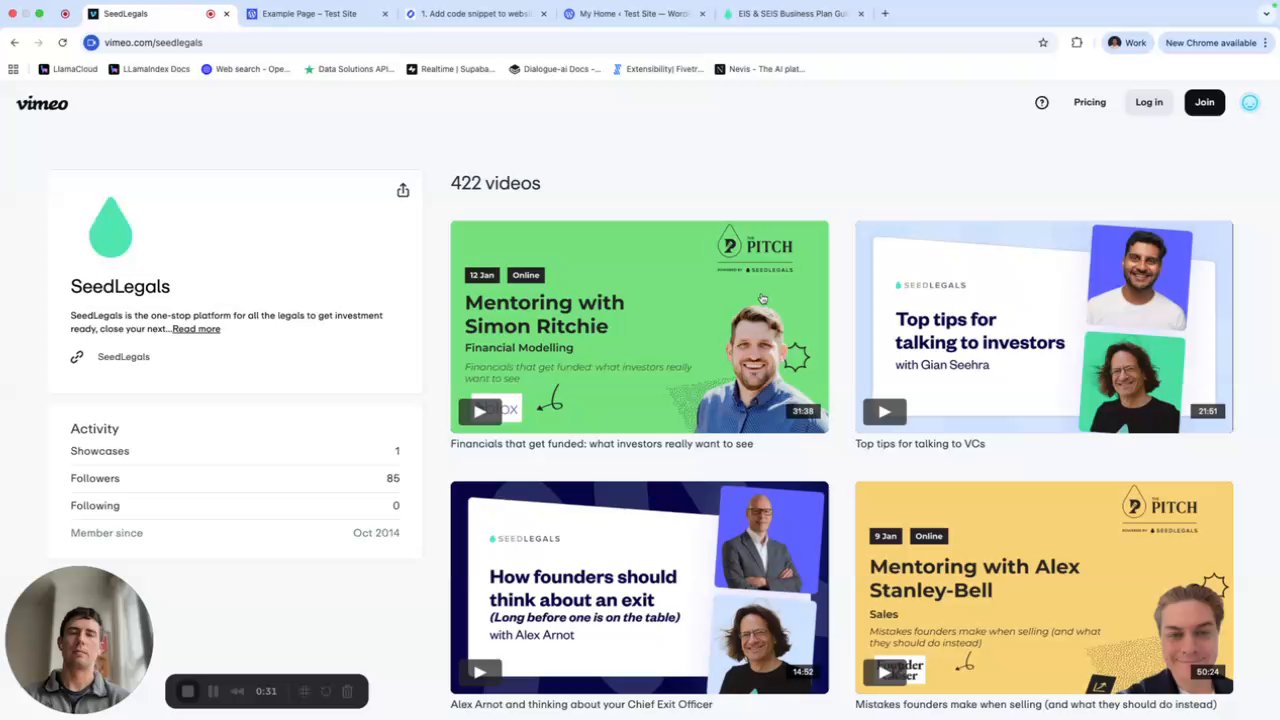Go forward in browser history

(38, 42)
